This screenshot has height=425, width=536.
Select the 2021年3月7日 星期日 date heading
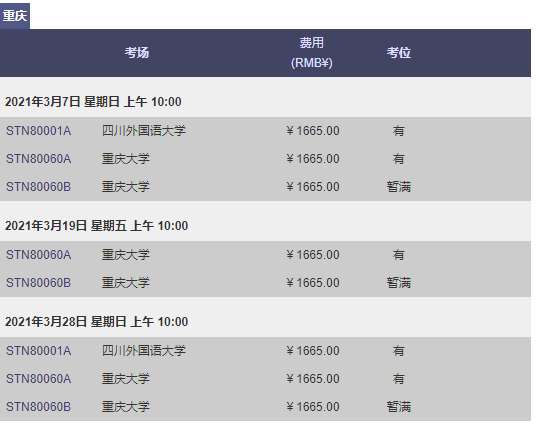click(93, 102)
